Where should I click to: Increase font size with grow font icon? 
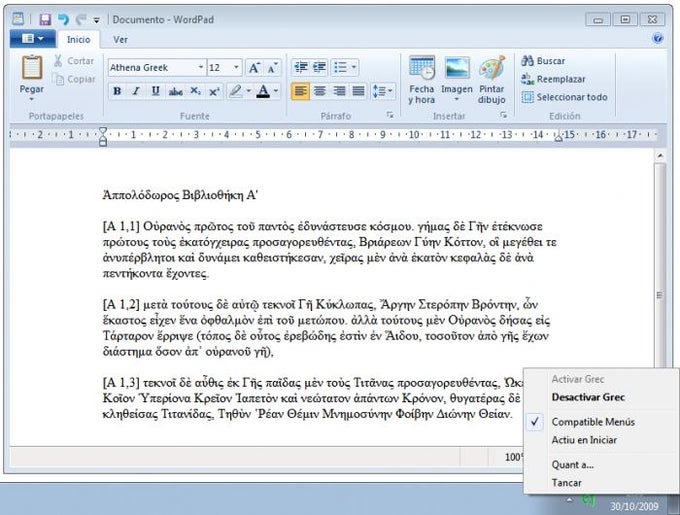click(x=254, y=68)
